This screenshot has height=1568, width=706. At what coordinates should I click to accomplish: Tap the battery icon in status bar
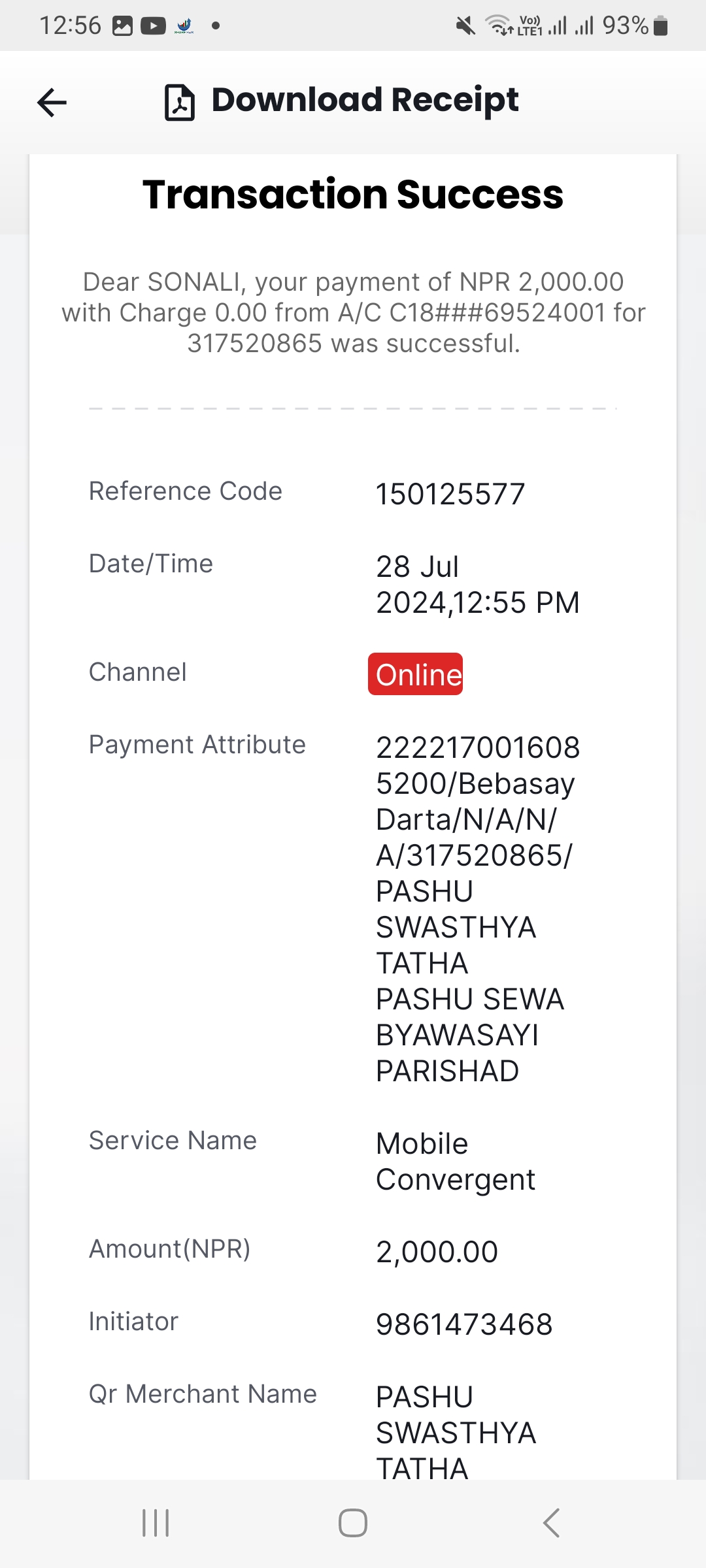(x=661, y=26)
